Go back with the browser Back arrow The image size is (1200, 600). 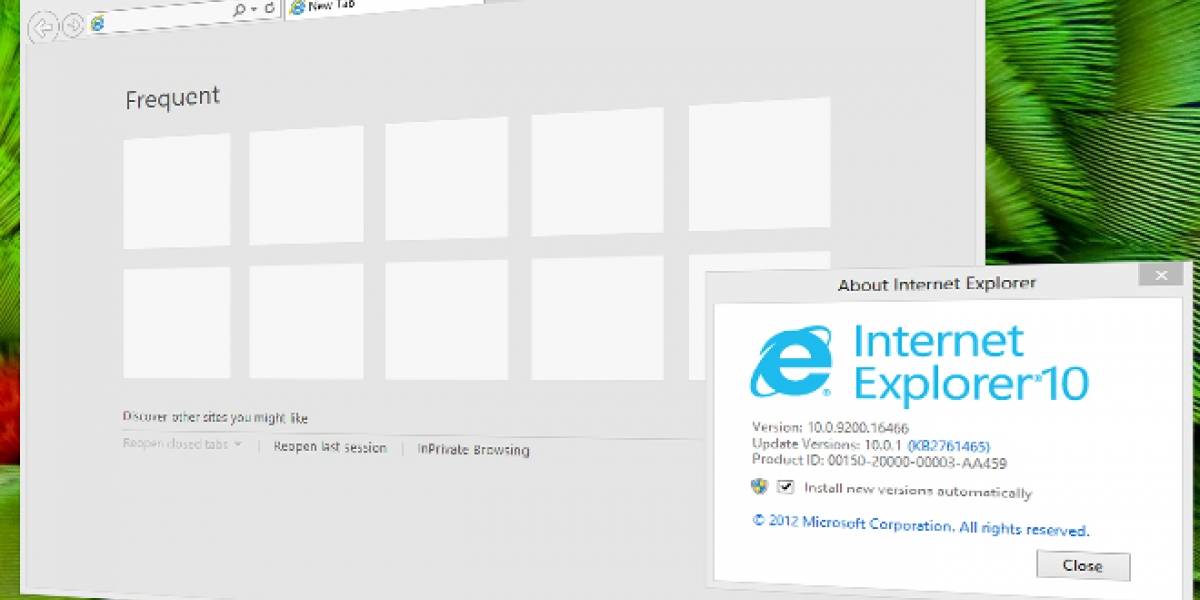(43, 28)
